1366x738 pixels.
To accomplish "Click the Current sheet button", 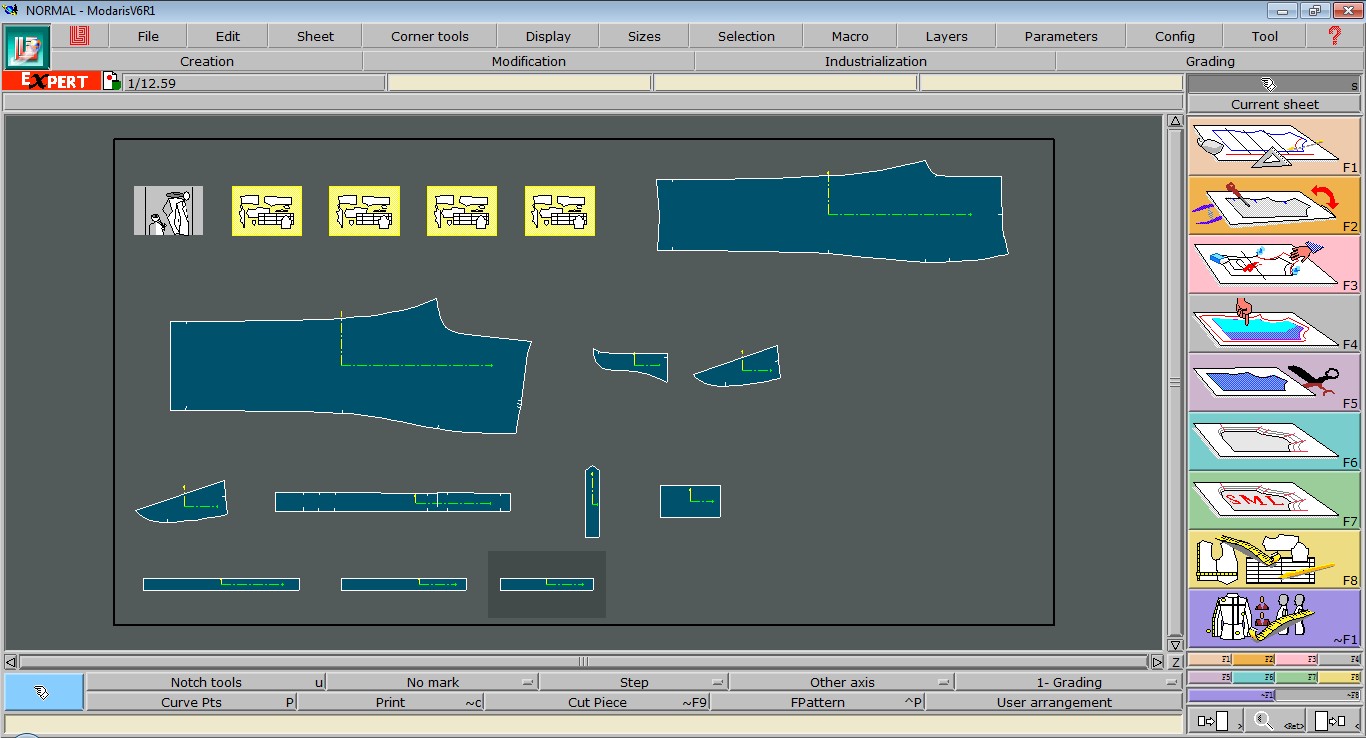I will tap(1274, 104).
